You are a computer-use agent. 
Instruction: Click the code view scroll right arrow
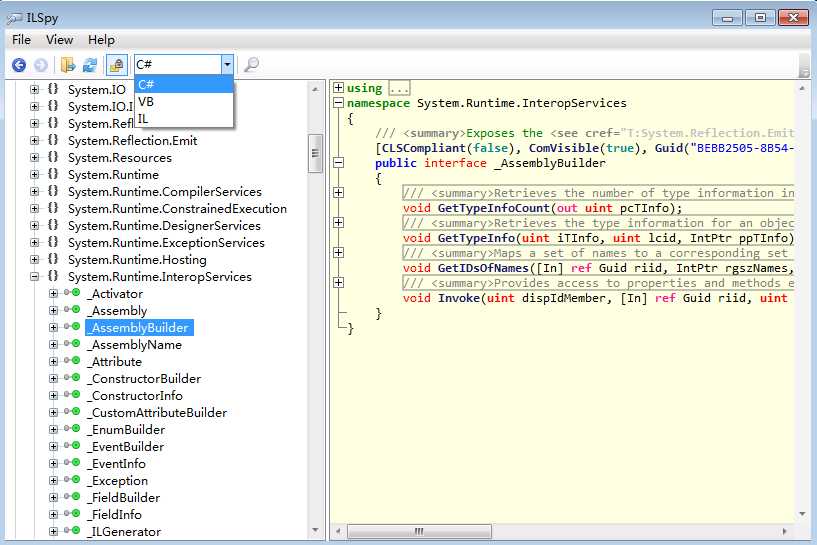point(785,531)
